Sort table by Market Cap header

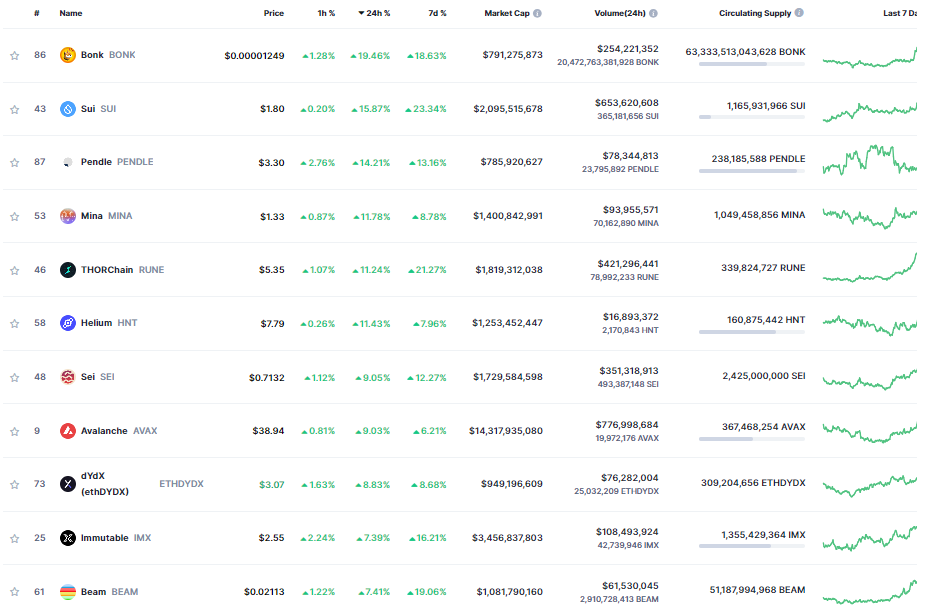click(506, 13)
